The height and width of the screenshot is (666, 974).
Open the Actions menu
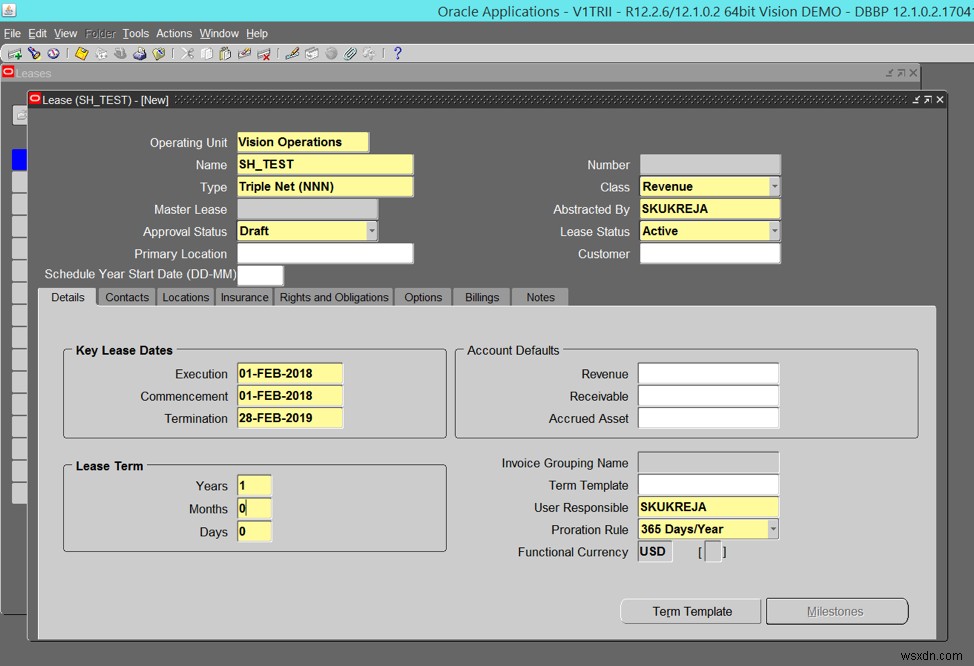(x=174, y=33)
